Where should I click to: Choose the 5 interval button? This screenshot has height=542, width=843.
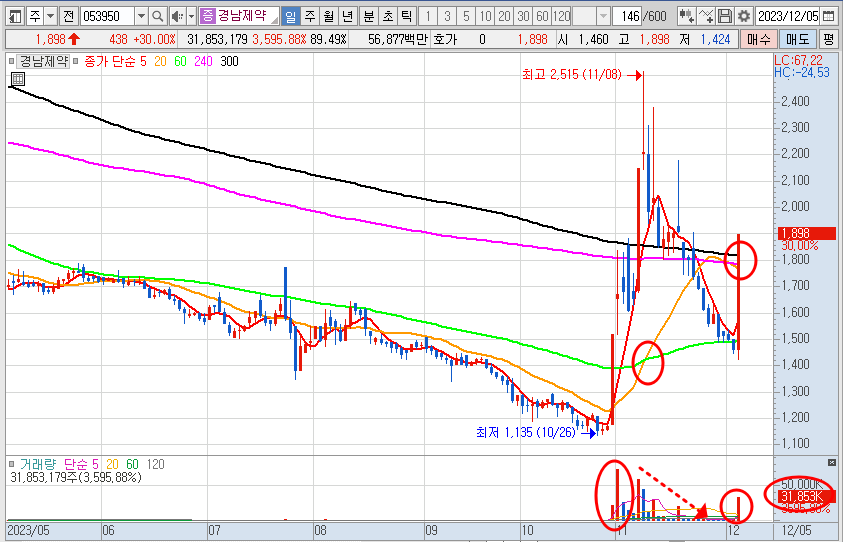point(466,16)
